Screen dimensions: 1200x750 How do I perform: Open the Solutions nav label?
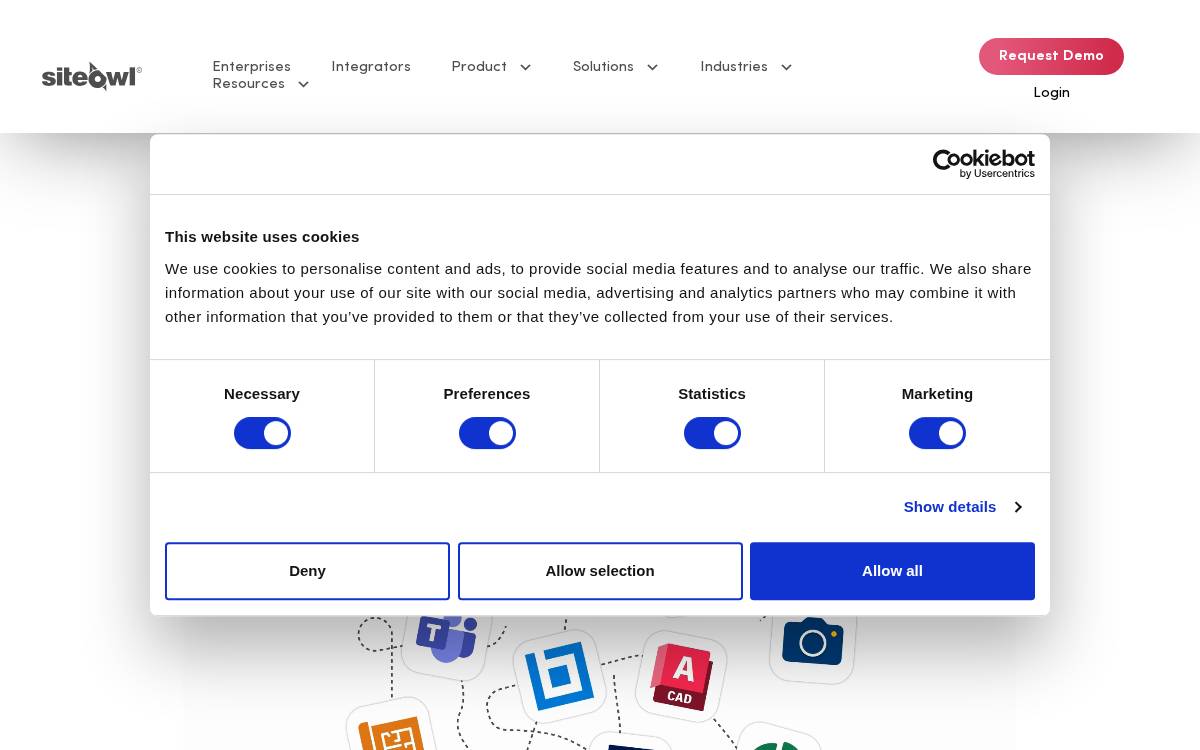click(603, 66)
